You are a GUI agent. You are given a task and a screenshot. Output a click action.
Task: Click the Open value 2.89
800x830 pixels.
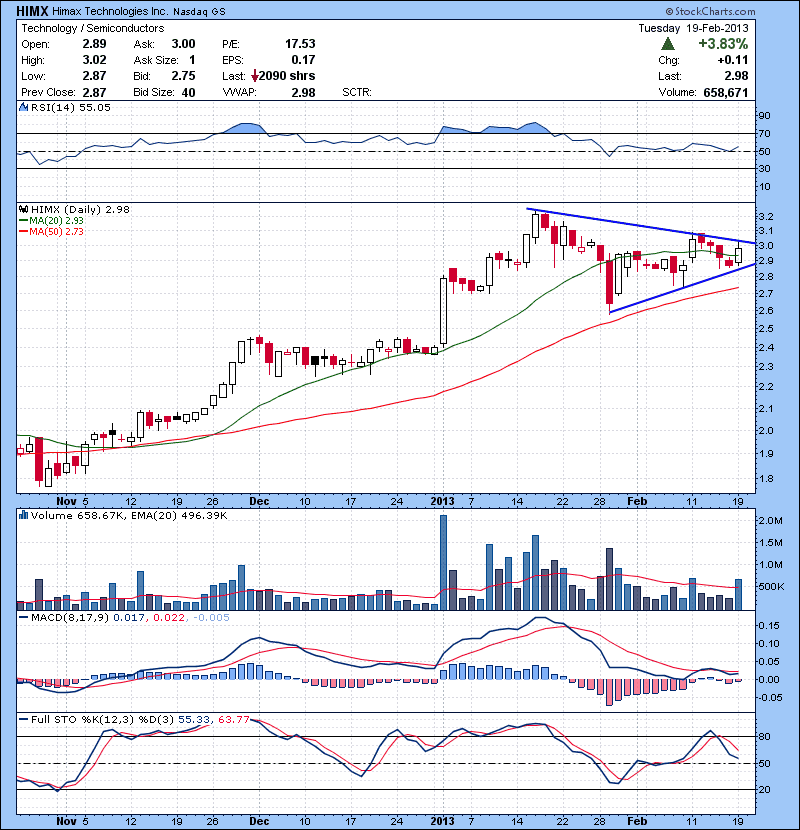pyautogui.click(x=94, y=44)
